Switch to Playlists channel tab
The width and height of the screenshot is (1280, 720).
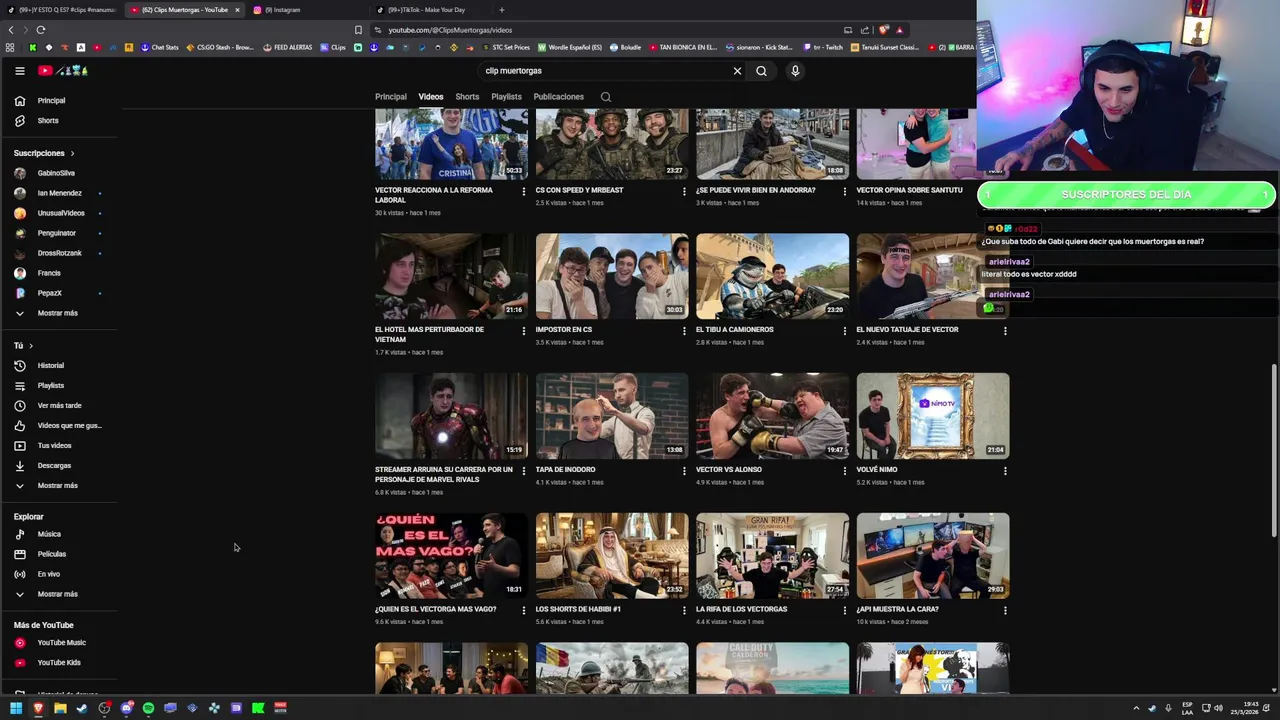[506, 97]
